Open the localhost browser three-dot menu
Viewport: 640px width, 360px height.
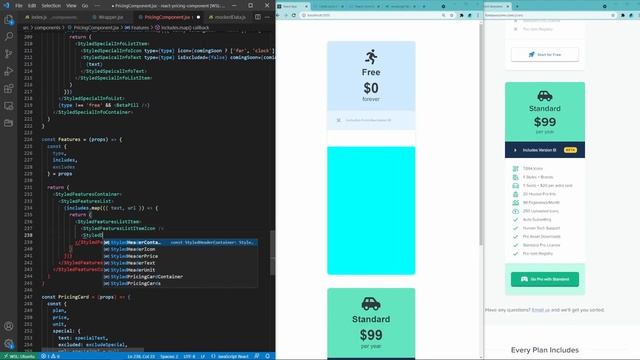478,15
